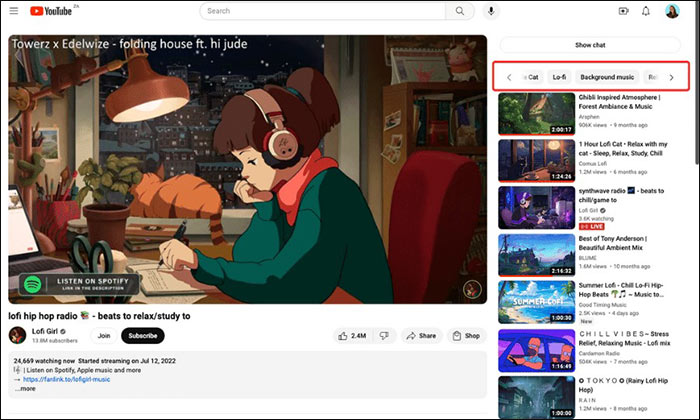Subscribe to Lofi Girl
The width and height of the screenshot is (700, 420).
143,336
